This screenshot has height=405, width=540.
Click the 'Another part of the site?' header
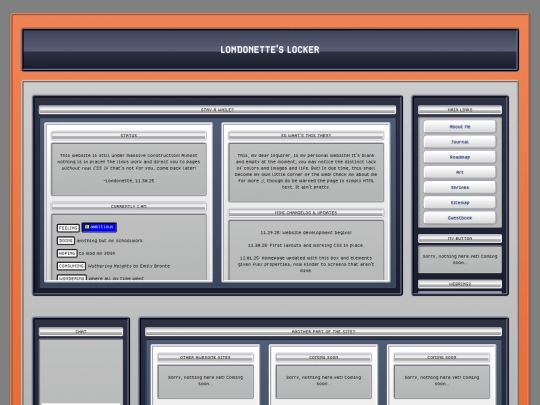pyautogui.click(x=323, y=331)
